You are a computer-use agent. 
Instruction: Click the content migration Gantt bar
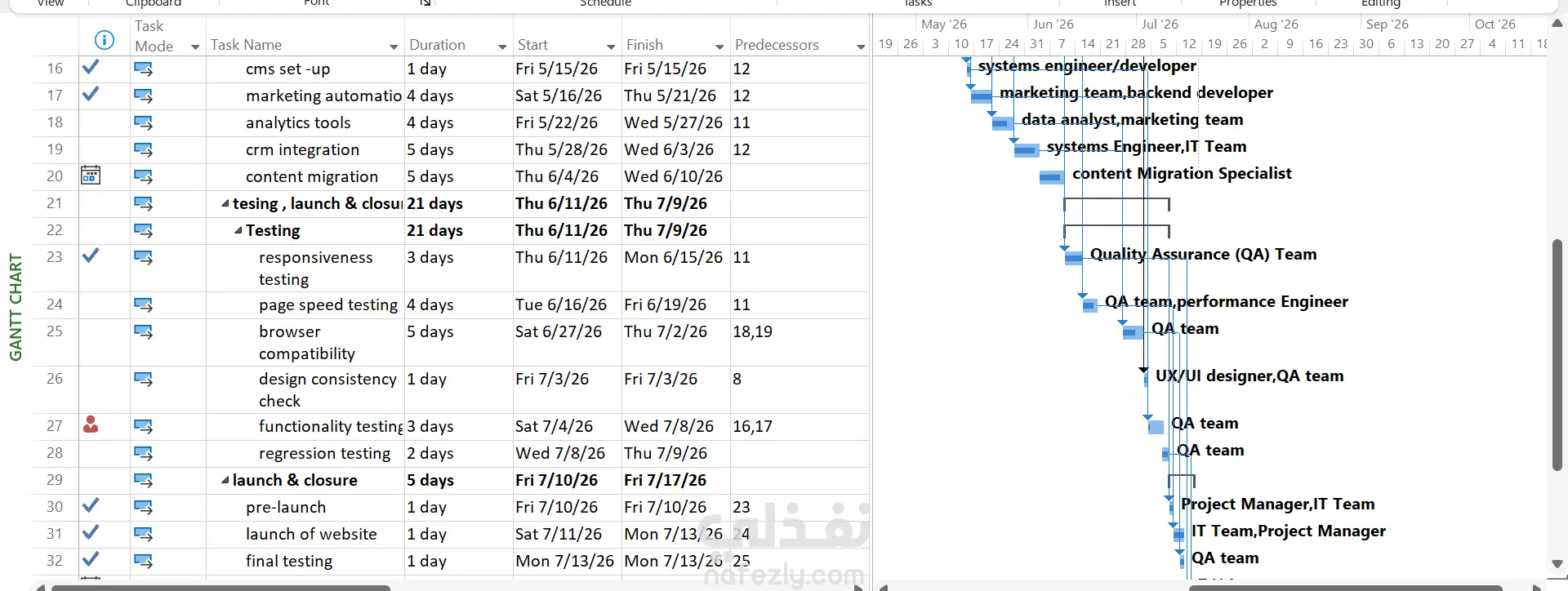[1051, 177]
